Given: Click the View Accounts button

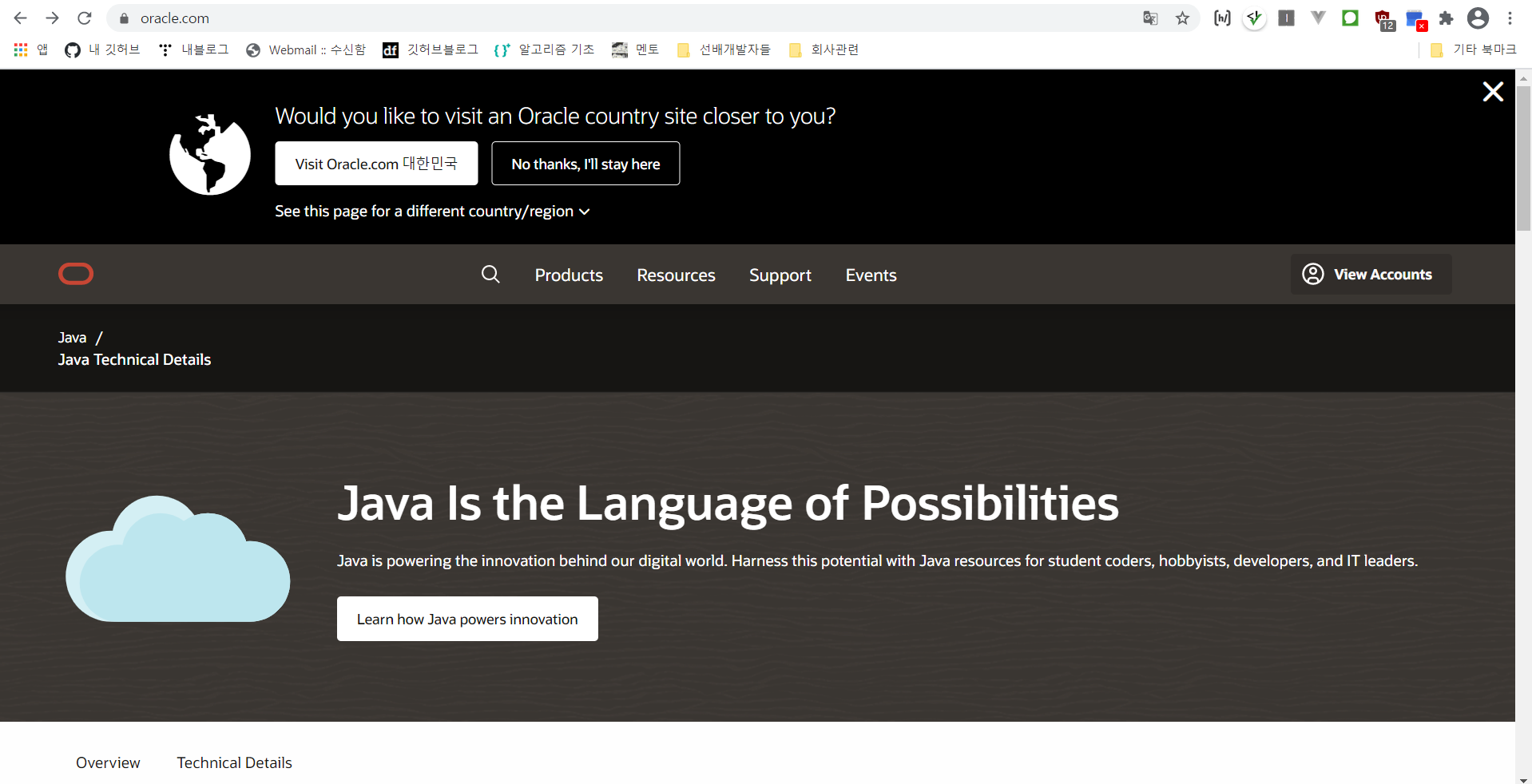Looking at the screenshot, I should click(1371, 275).
